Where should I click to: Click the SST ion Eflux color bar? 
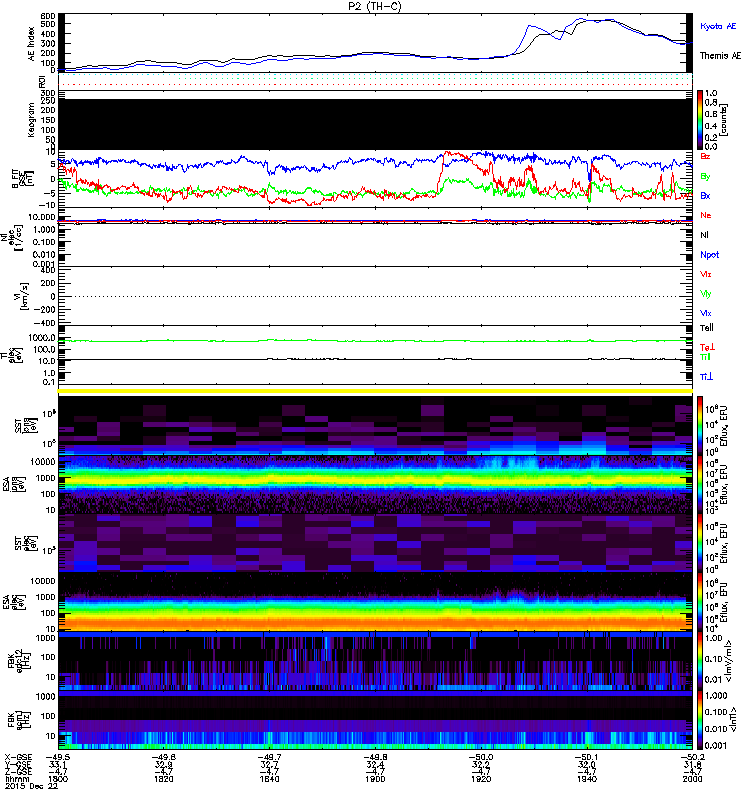coord(699,426)
